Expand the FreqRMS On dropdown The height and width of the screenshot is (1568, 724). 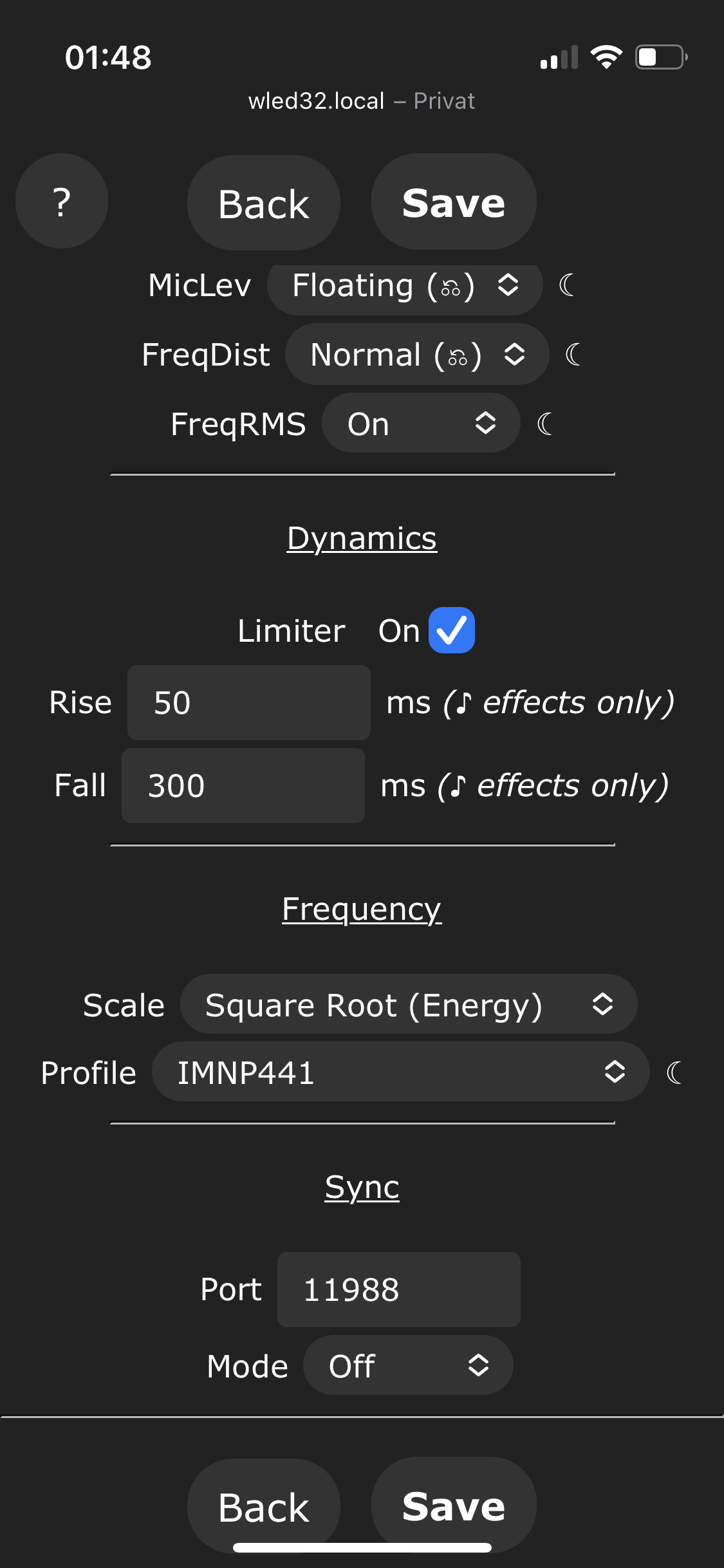coord(421,424)
